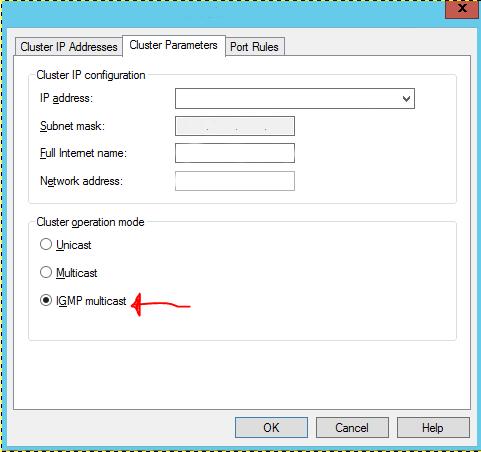481x452 pixels.
Task: Expand the IP address dropdown arrow
Action: [x=406, y=99]
